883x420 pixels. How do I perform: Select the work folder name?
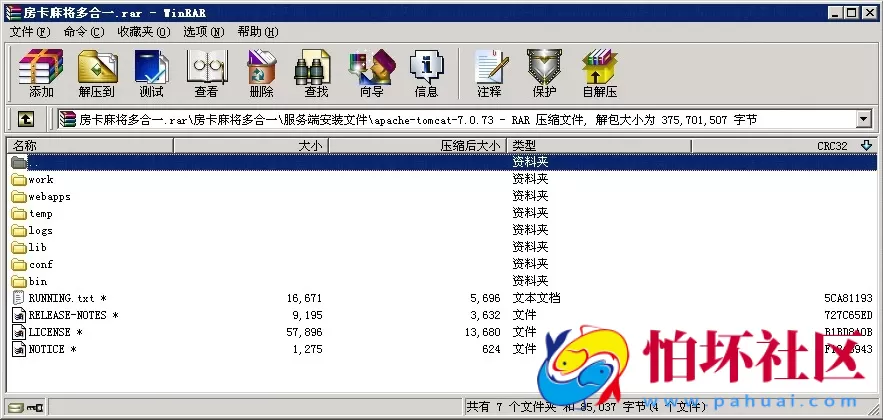(x=41, y=180)
